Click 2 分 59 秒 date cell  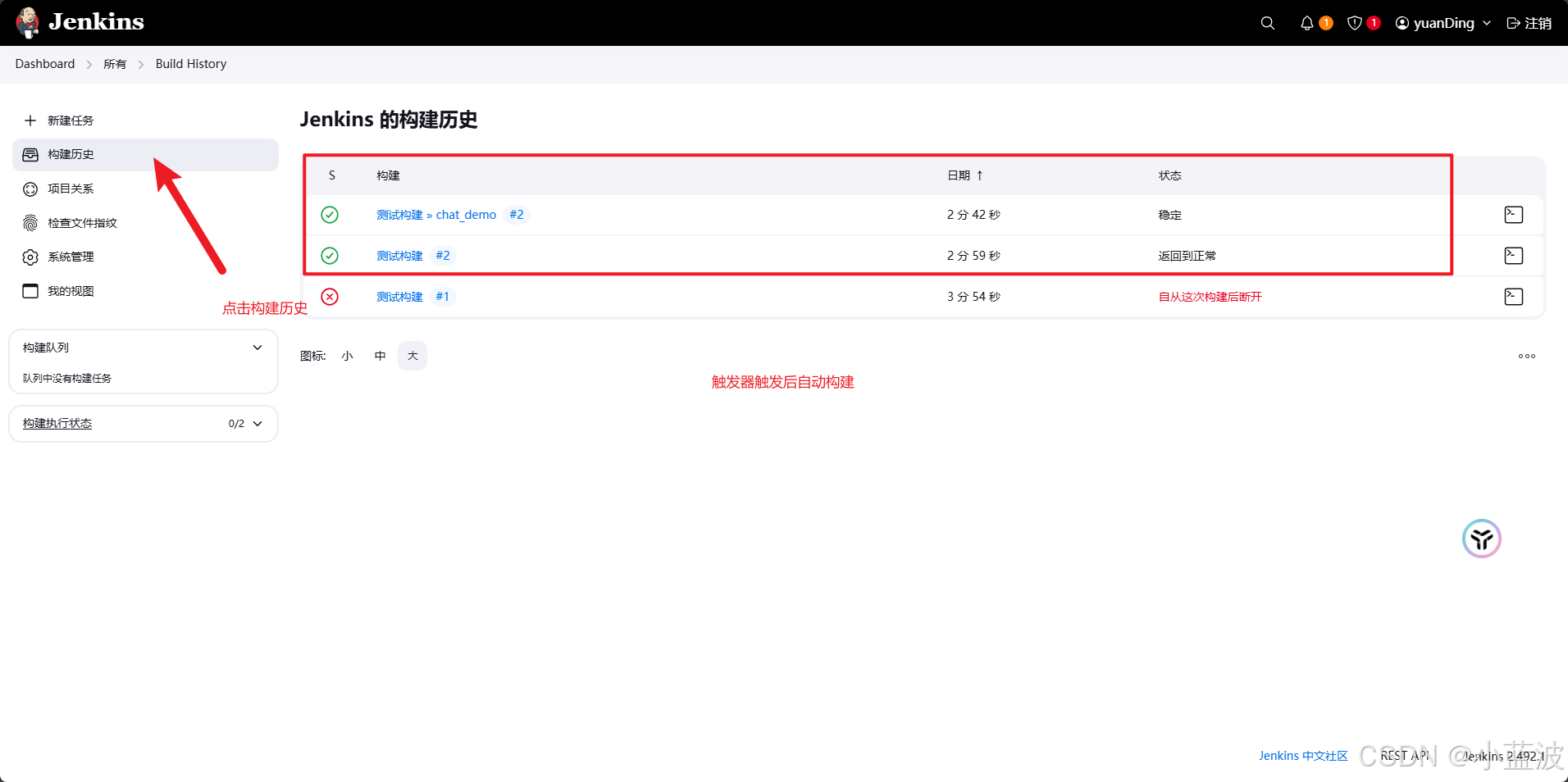tap(973, 256)
